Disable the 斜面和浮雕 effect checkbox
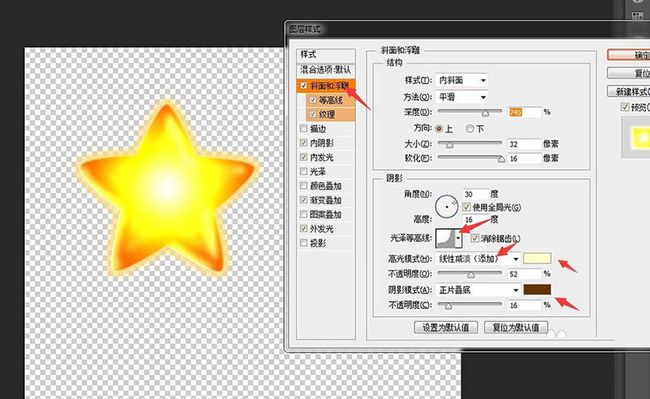 (303, 86)
